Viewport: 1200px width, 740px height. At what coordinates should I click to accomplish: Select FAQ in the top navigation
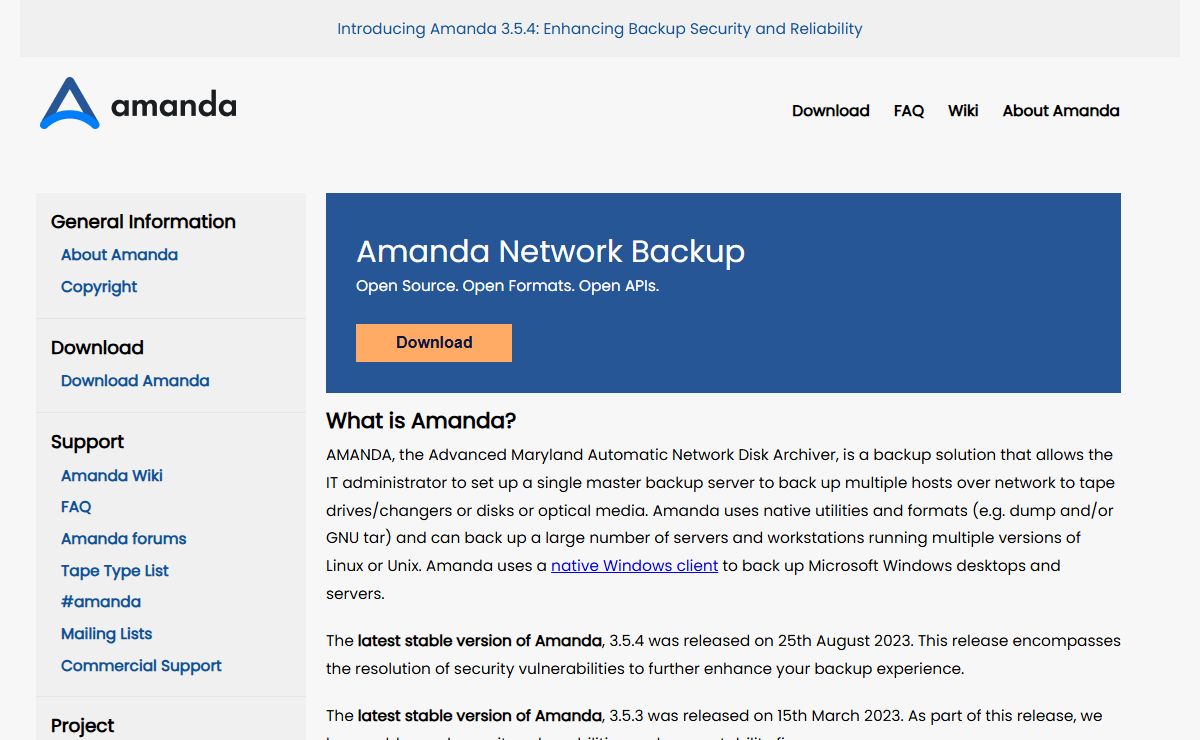pos(908,111)
